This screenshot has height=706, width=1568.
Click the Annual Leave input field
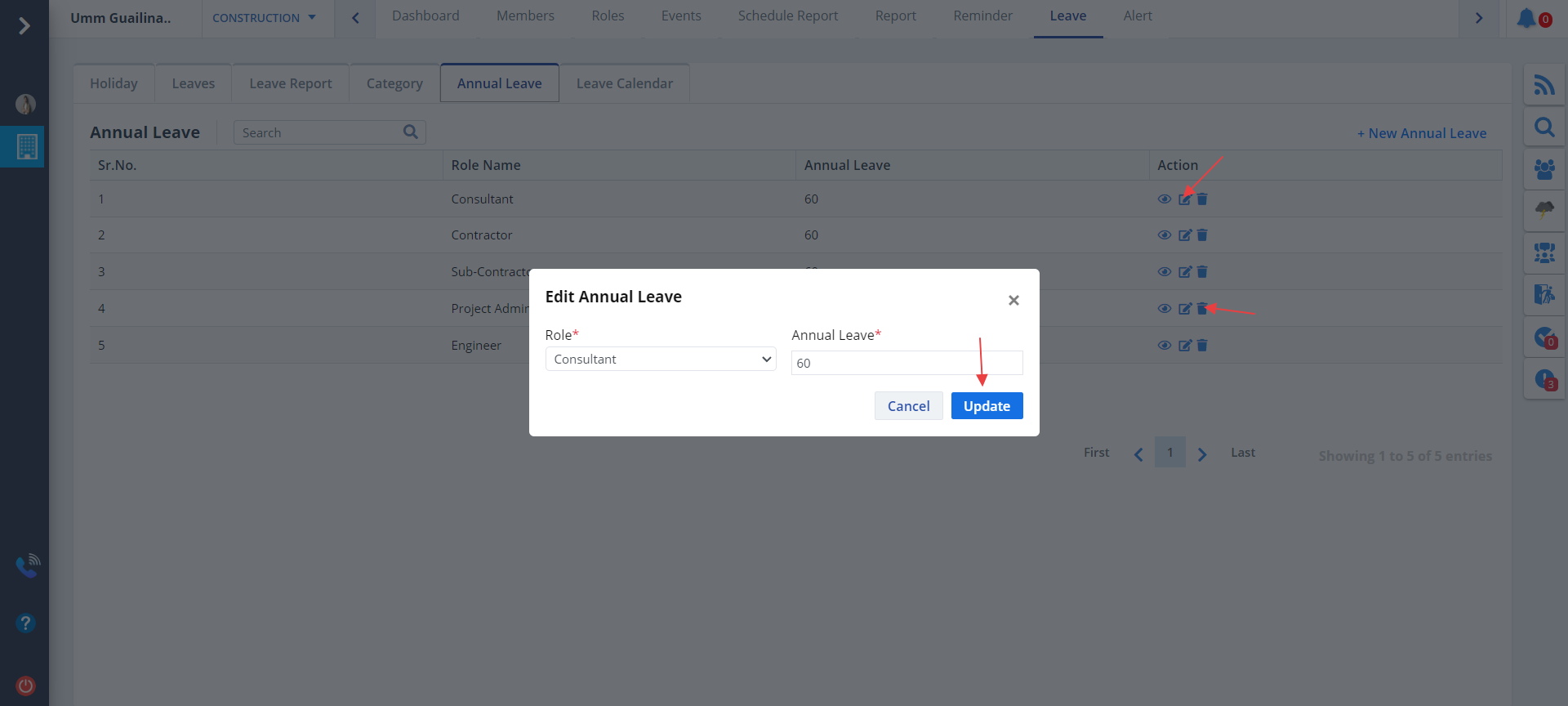coord(906,364)
